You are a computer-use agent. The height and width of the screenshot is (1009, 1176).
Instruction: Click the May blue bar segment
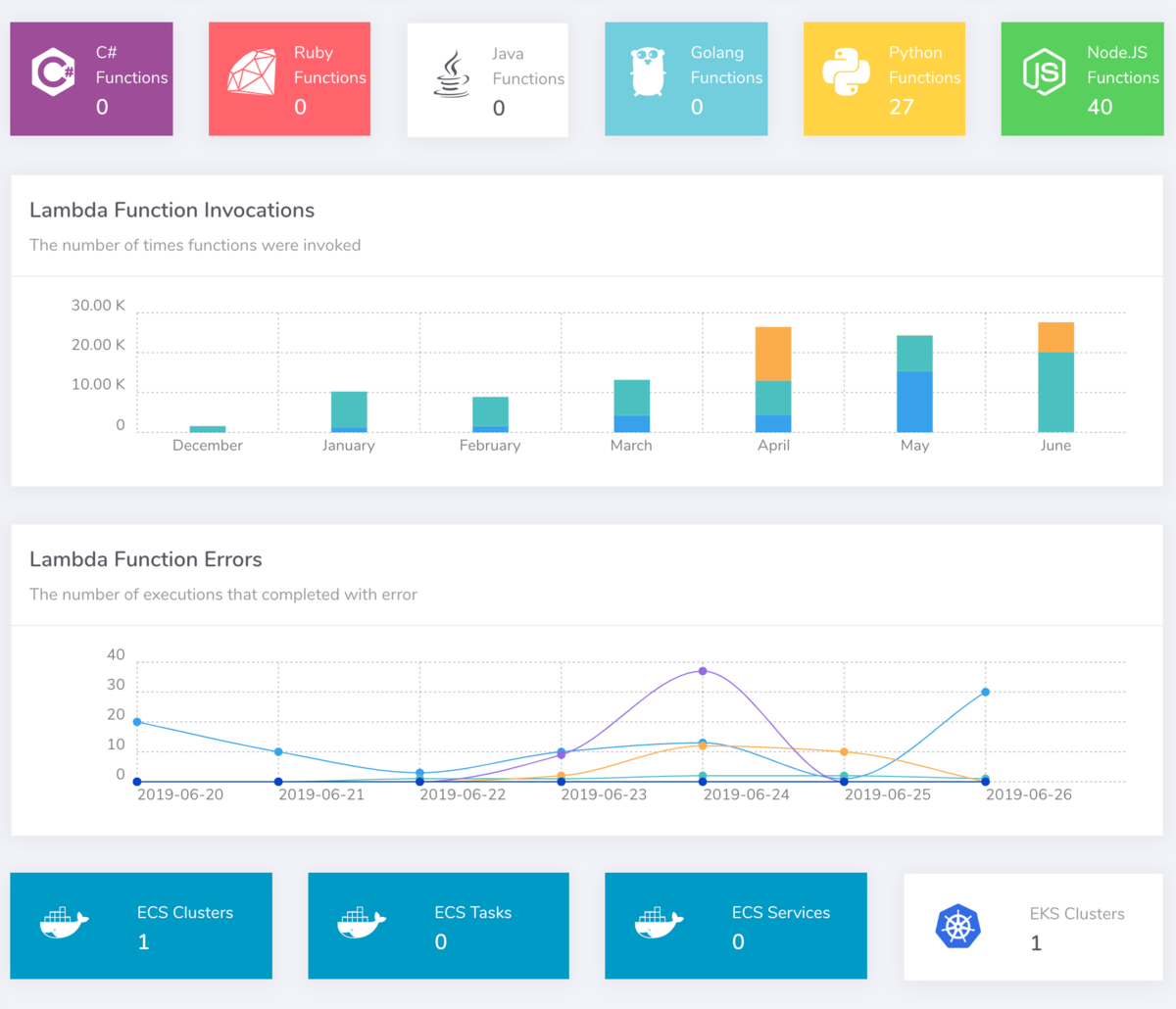914,402
